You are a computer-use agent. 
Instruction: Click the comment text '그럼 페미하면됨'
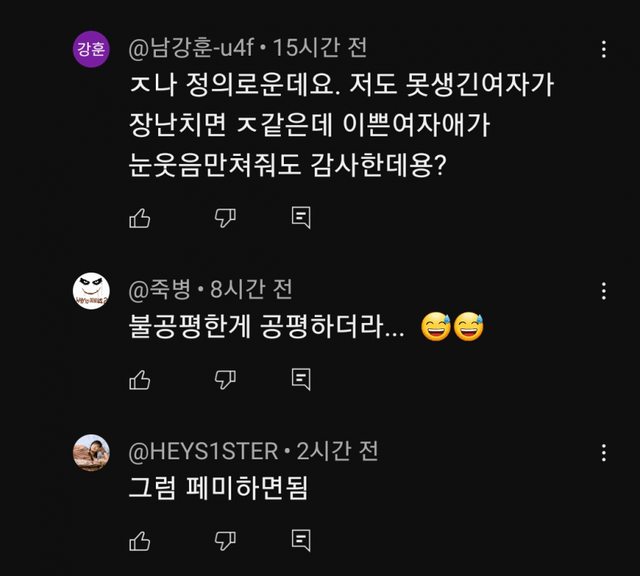click(218, 488)
